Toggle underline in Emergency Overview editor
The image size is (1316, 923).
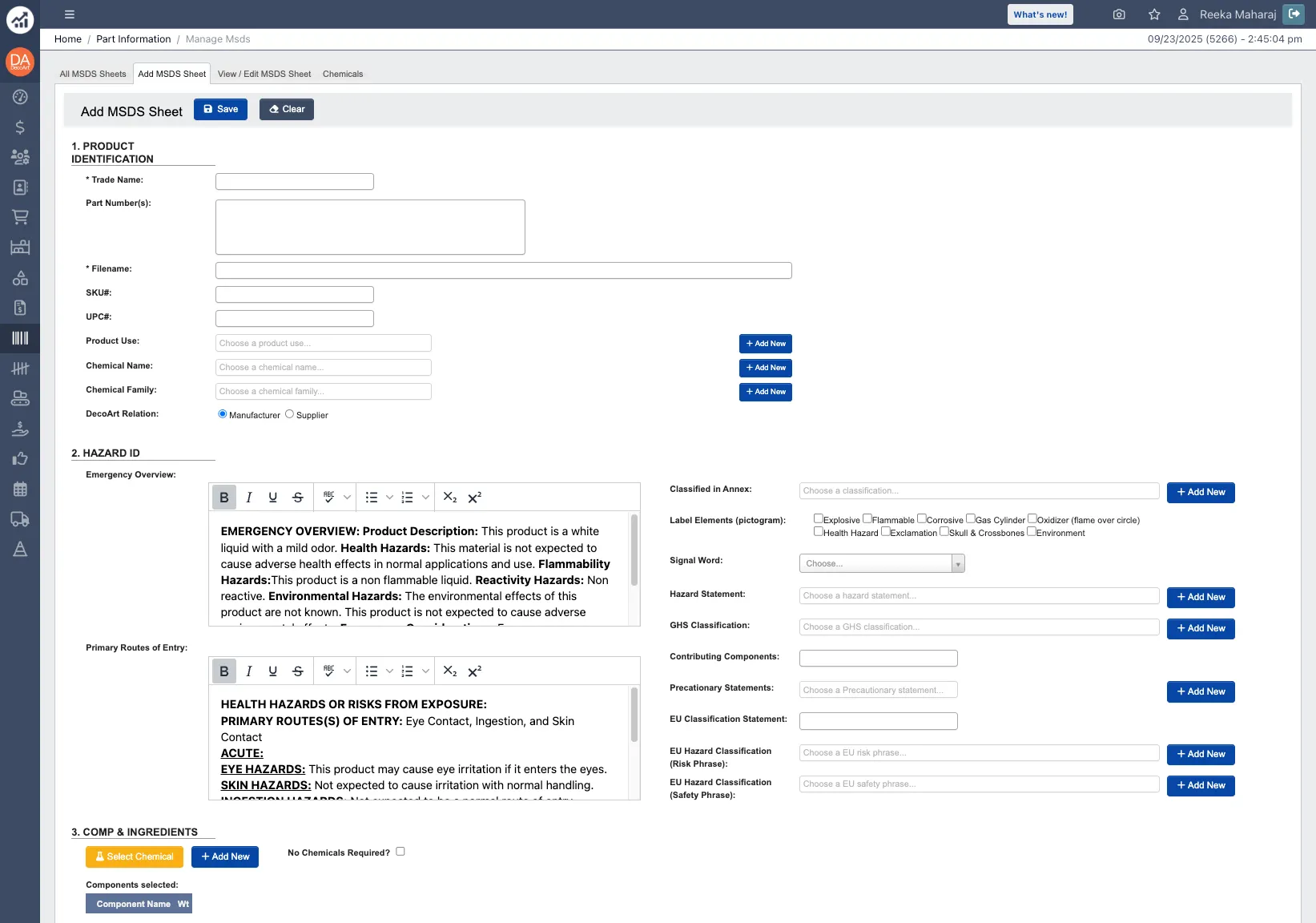click(273, 498)
